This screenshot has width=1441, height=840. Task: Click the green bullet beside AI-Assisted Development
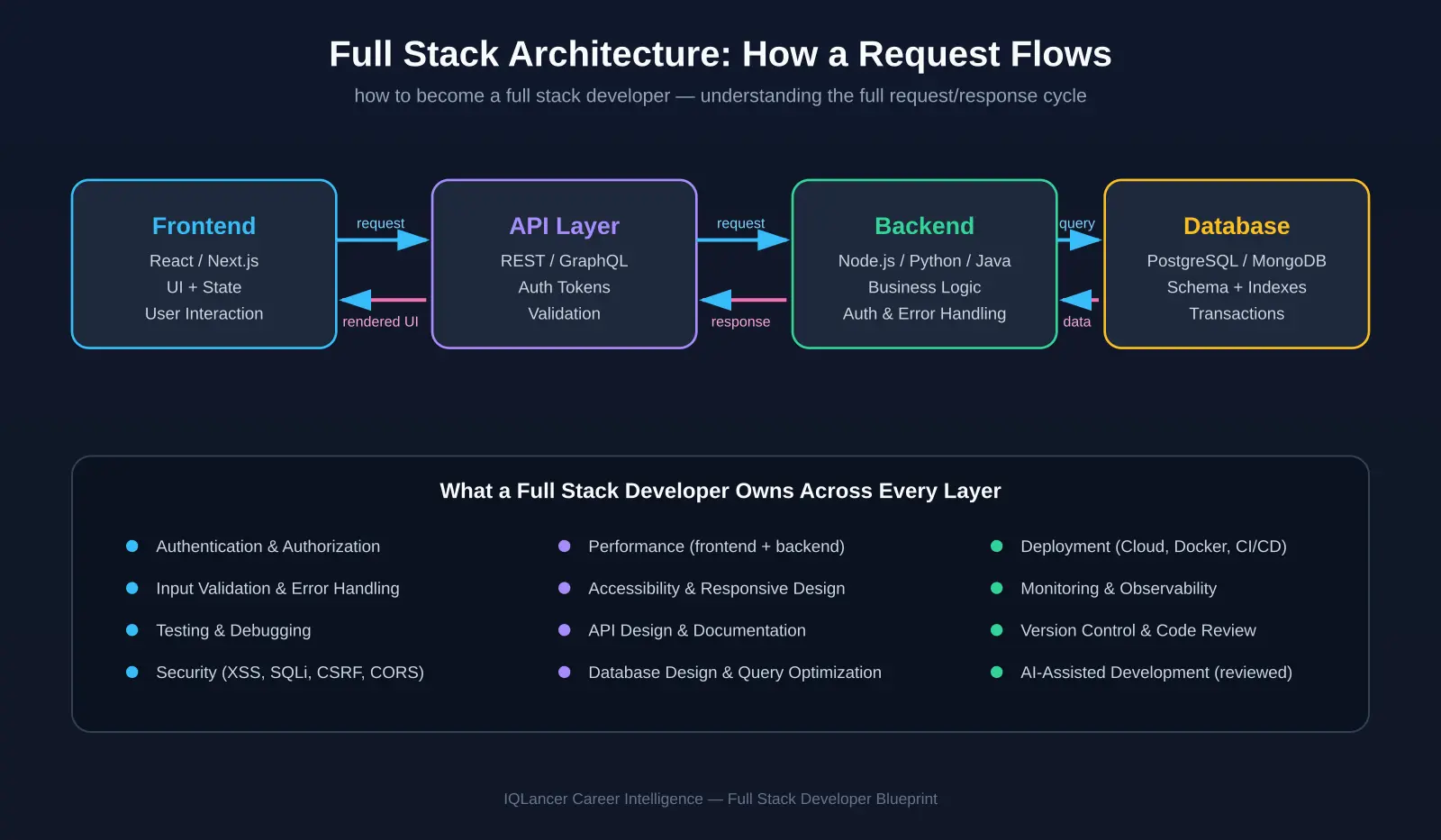click(x=997, y=672)
